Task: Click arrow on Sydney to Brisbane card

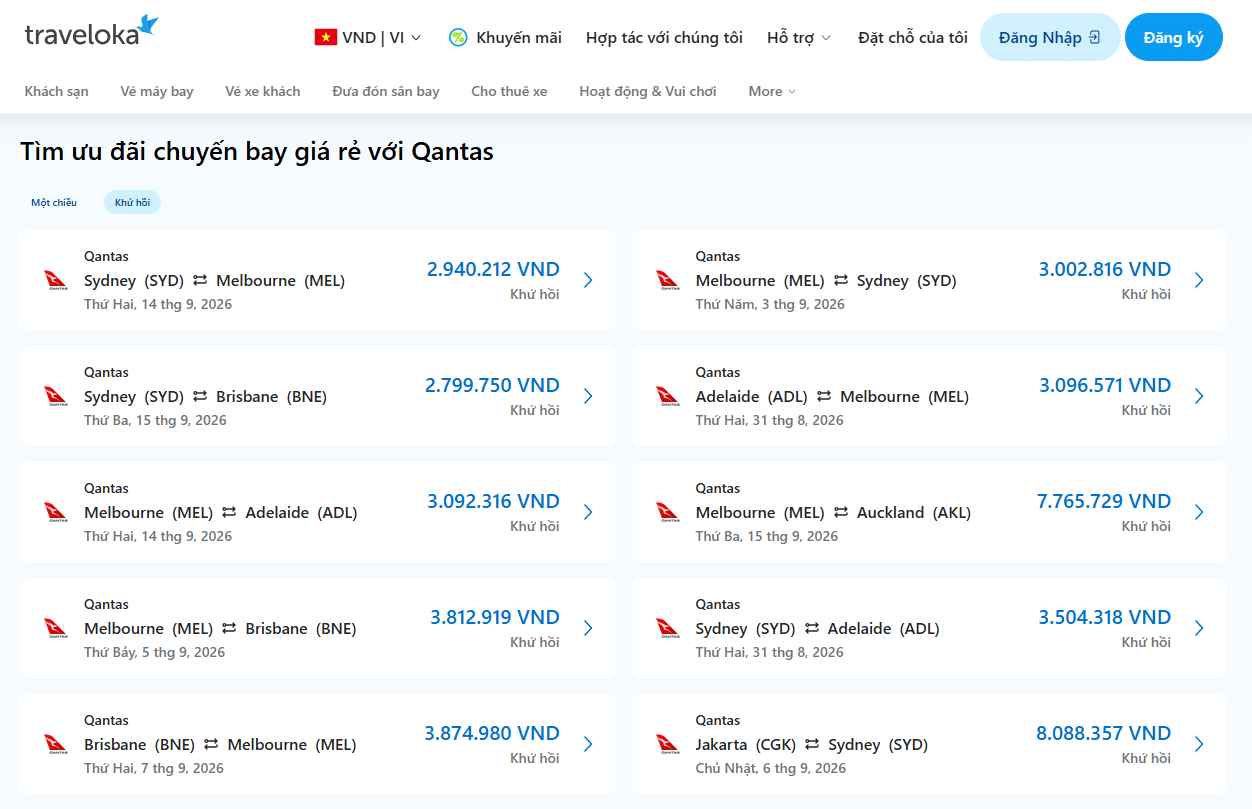Action: pyautogui.click(x=588, y=396)
